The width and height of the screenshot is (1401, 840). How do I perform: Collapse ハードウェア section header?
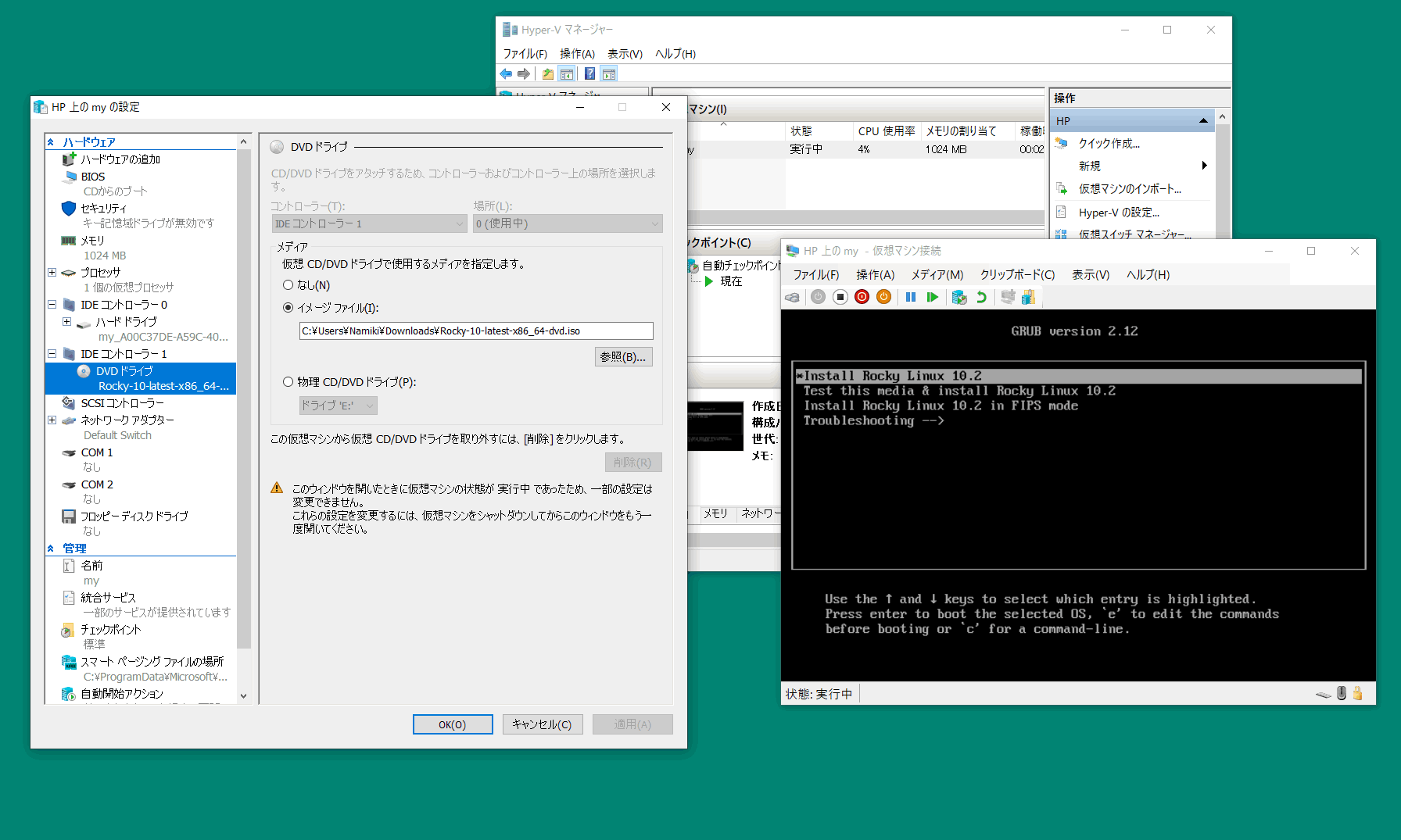(51, 142)
